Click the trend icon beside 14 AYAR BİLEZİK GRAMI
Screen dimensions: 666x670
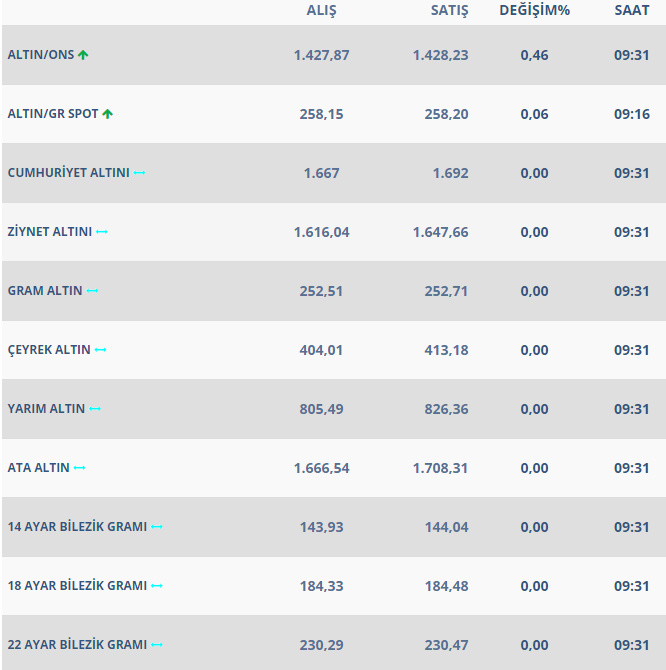point(157,527)
